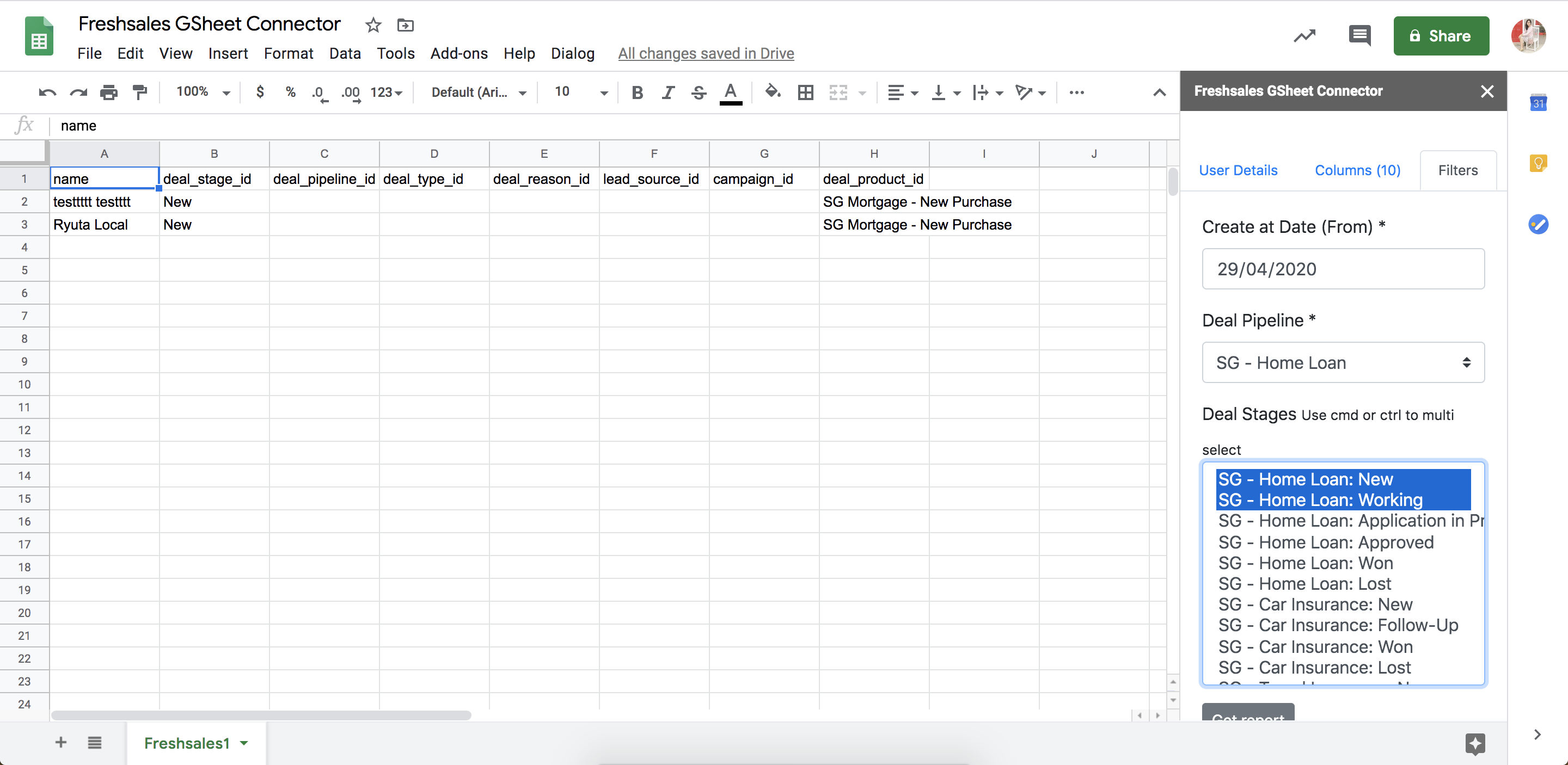
Task: Open the text rotation dropdown
Action: (1031, 92)
